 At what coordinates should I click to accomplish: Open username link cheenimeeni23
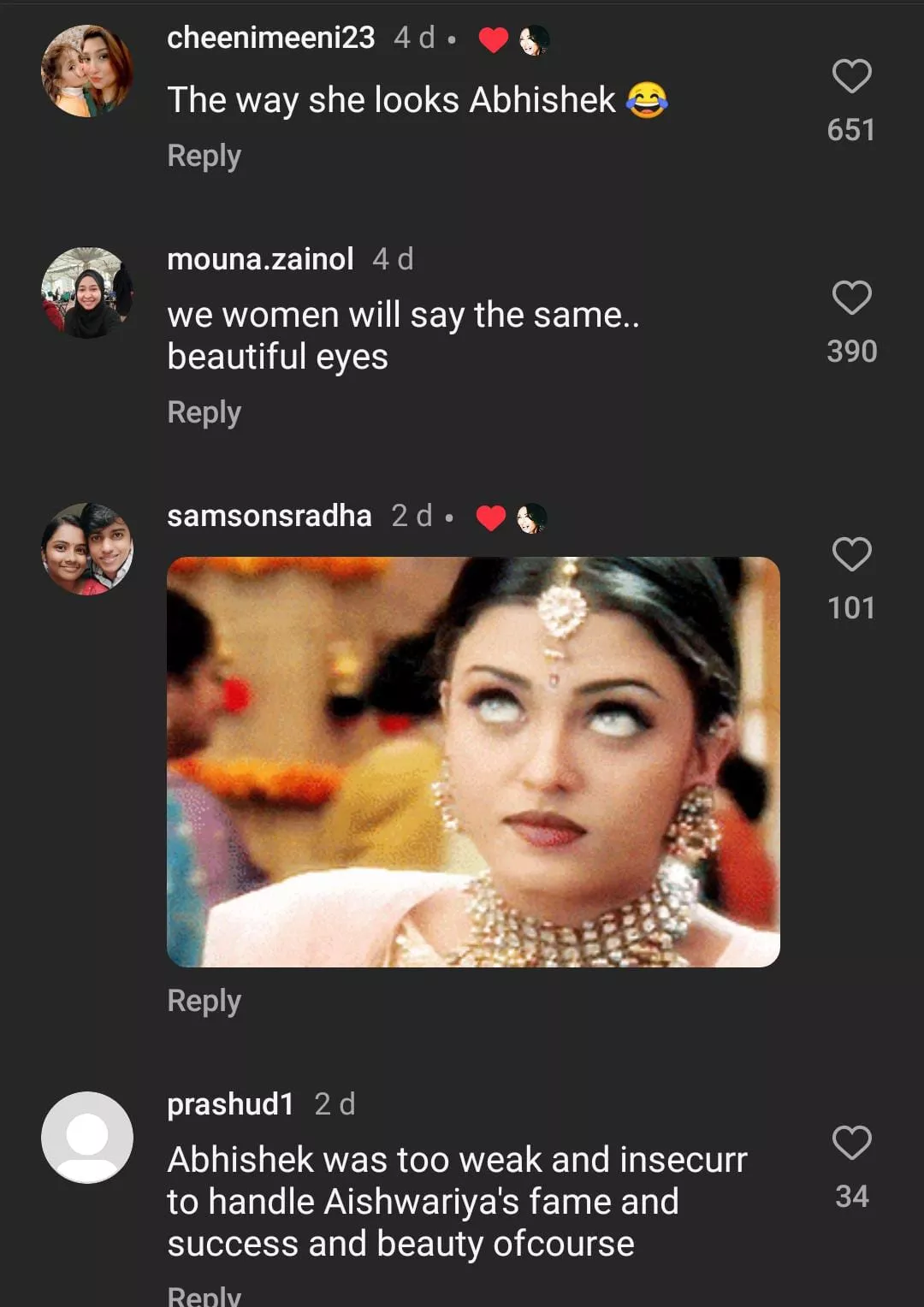click(x=270, y=38)
